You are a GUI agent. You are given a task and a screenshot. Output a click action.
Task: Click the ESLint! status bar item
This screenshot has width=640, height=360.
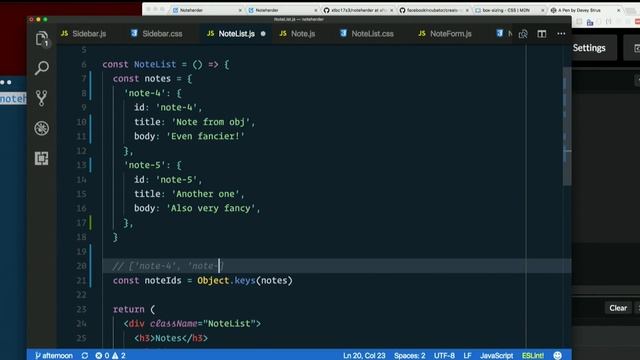[533, 356]
